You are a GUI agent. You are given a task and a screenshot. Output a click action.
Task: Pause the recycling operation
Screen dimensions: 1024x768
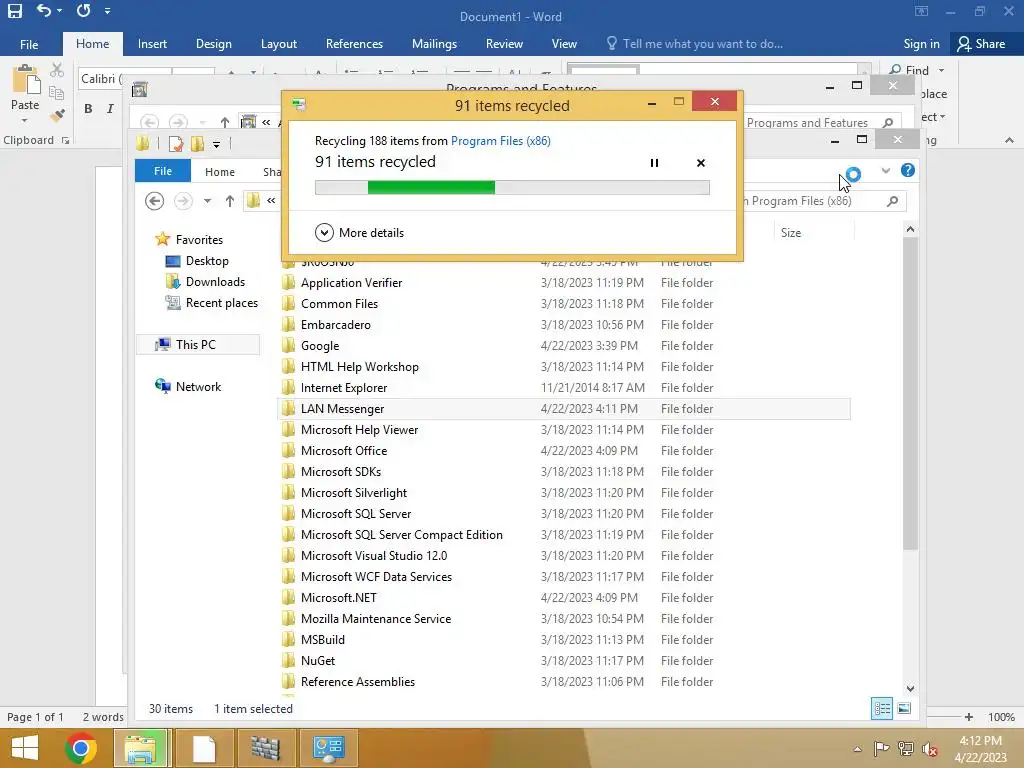tap(654, 163)
